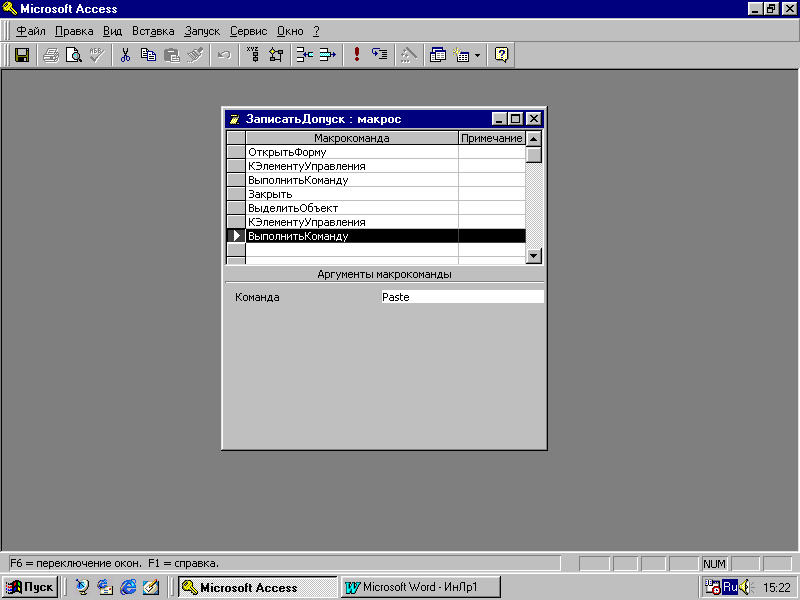Click the highlighted ВыполнитьКоманду row
800x600 pixels.
click(385, 236)
